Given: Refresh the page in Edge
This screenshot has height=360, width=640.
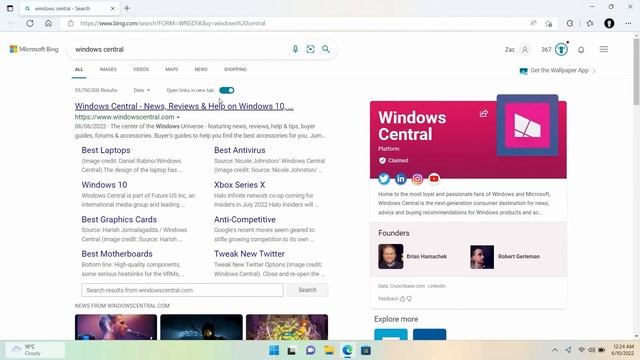Looking at the screenshot, I should [30, 23].
